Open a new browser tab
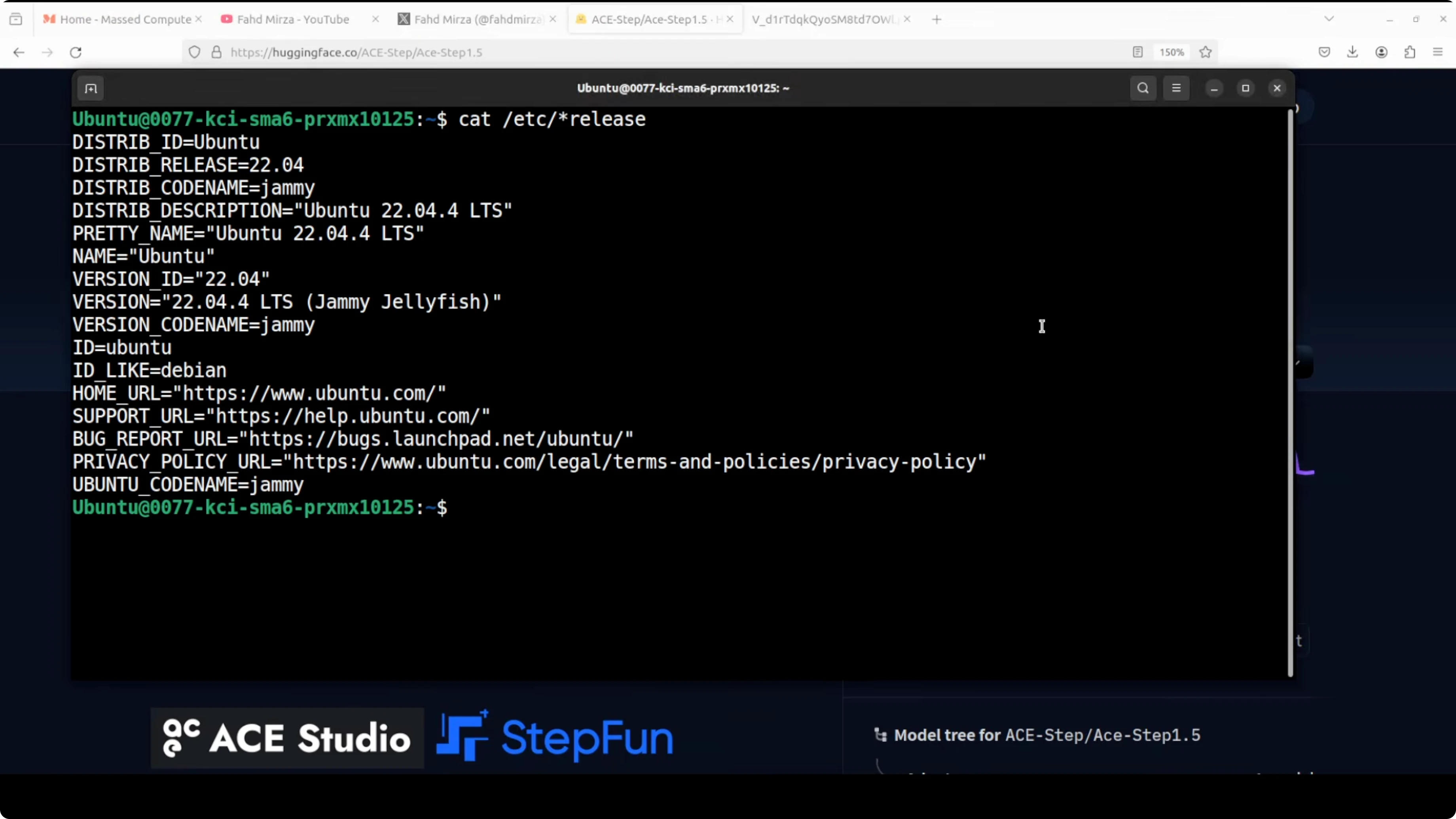Screen dimensions: 1456x819 [937, 19]
